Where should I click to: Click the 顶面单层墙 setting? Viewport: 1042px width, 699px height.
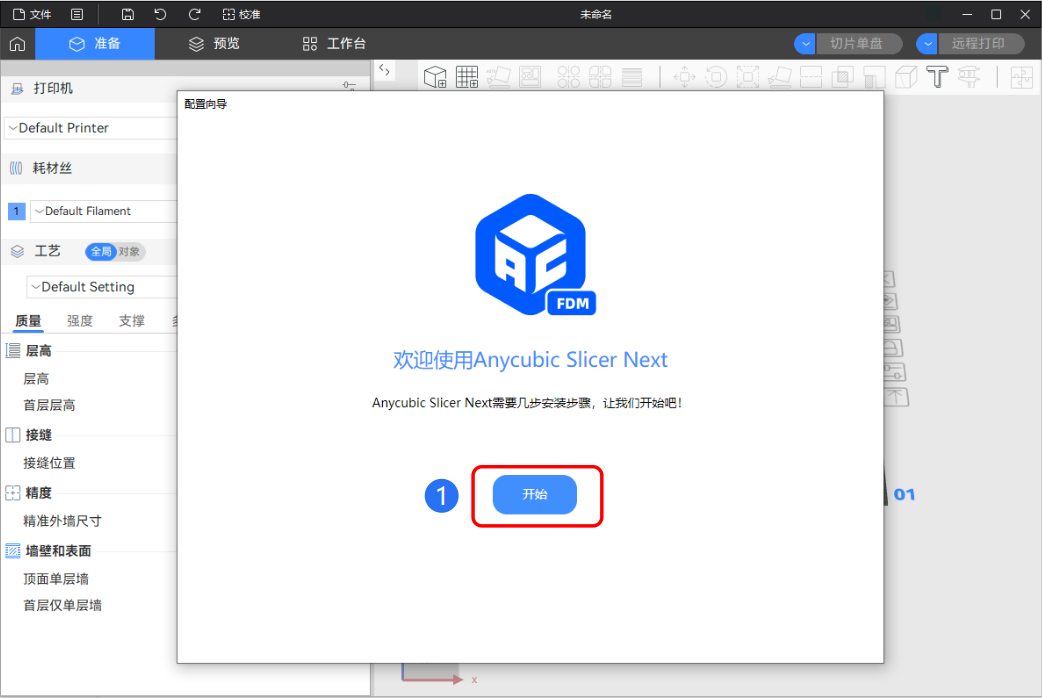pos(56,579)
